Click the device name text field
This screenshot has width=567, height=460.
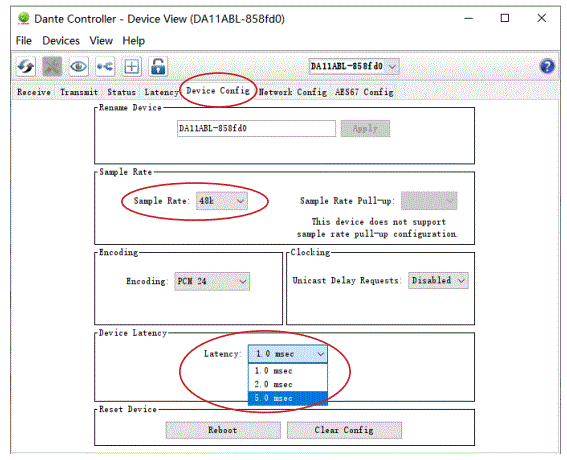click(256, 128)
